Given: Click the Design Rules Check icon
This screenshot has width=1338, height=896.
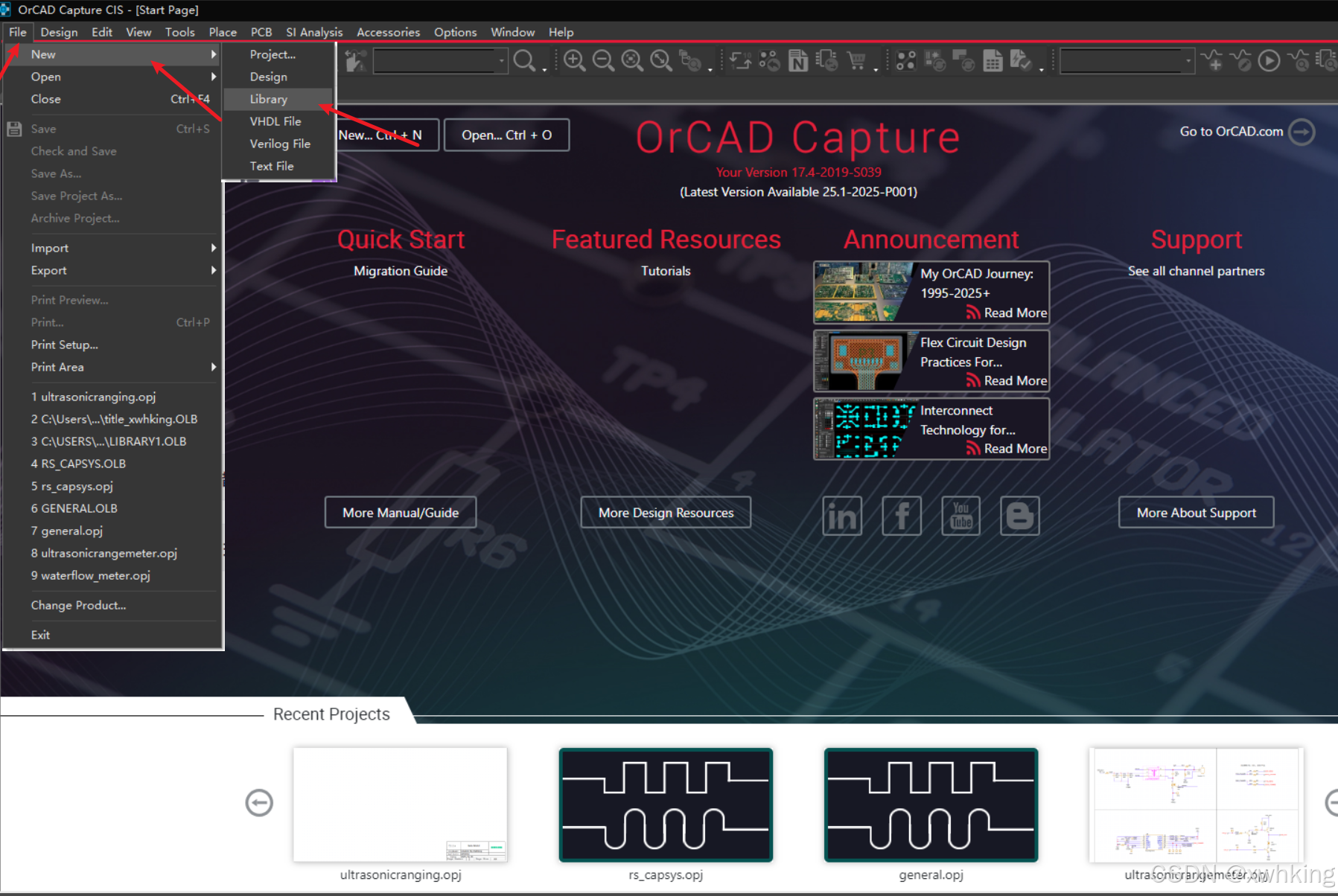Looking at the screenshot, I should pyautogui.click(x=1021, y=61).
